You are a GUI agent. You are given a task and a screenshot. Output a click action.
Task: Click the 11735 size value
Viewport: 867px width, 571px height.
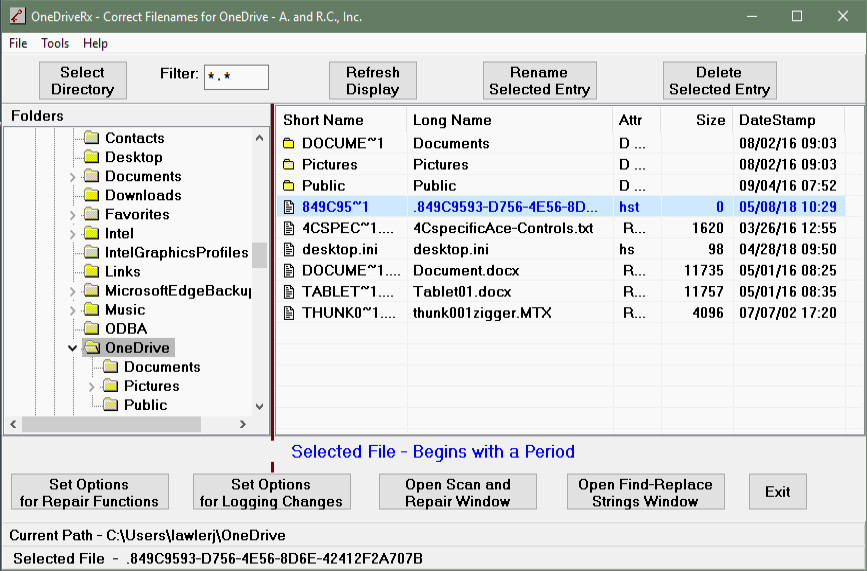[703, 270]
